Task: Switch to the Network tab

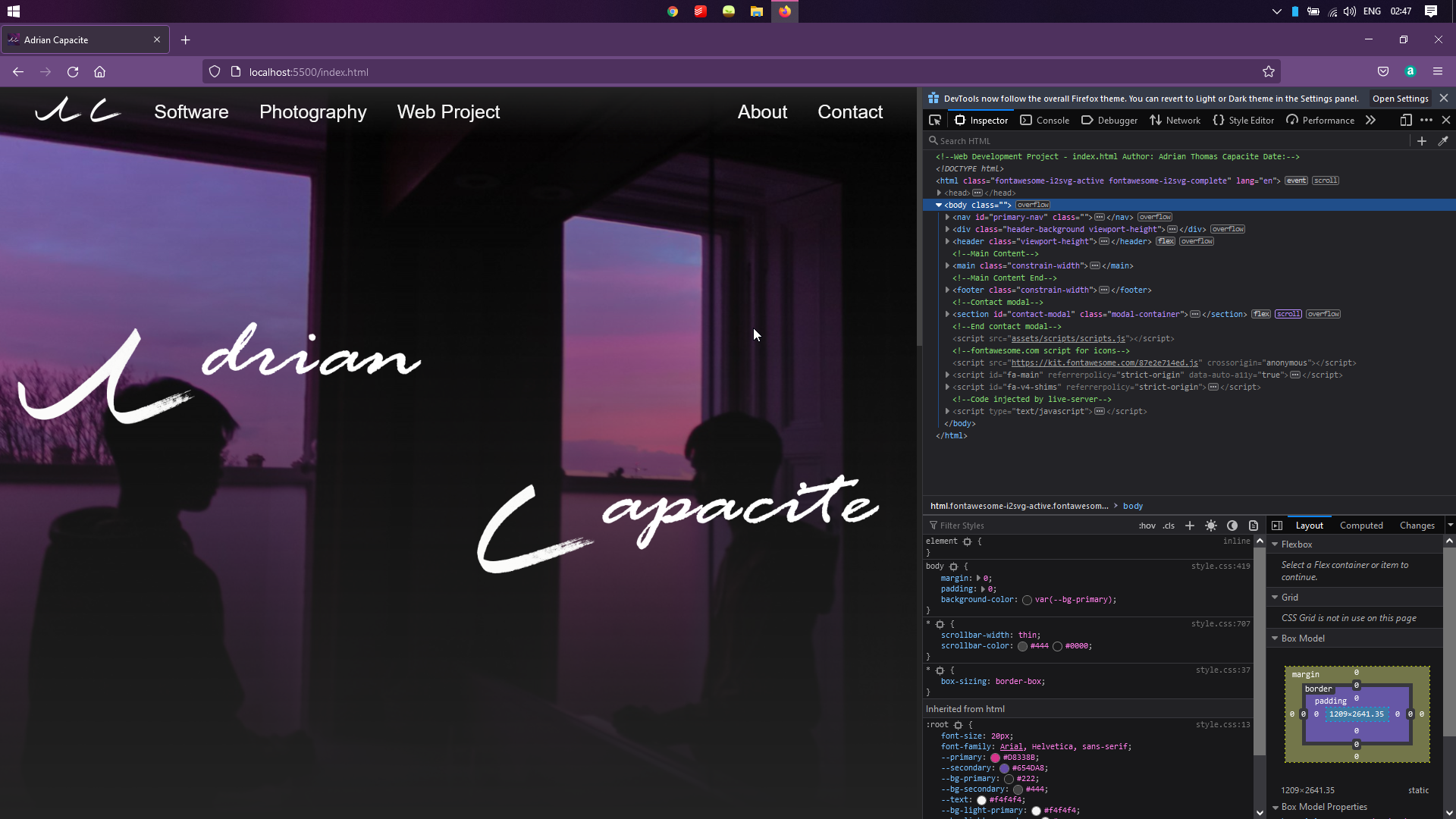Action: (x=1175, y=121)
